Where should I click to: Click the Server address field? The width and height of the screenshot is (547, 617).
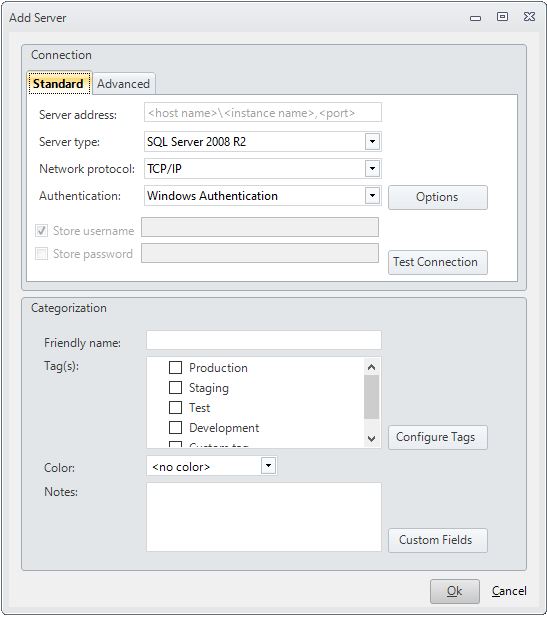(263, 113)
